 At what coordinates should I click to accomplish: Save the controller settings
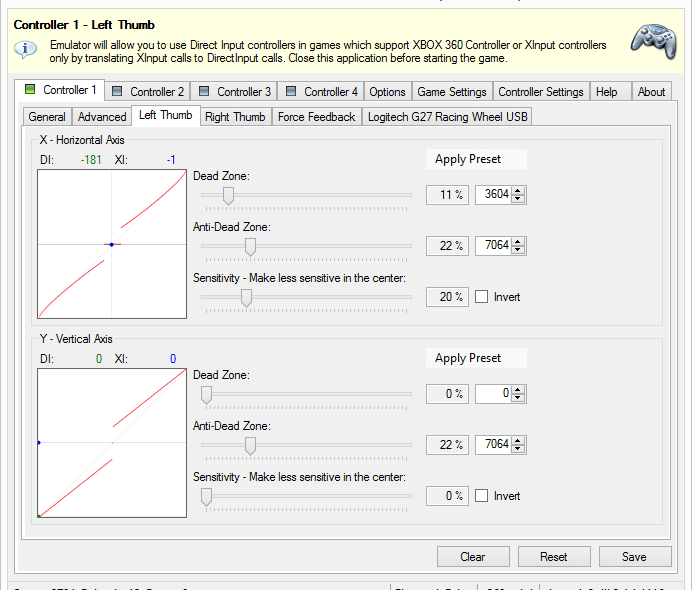635,556
